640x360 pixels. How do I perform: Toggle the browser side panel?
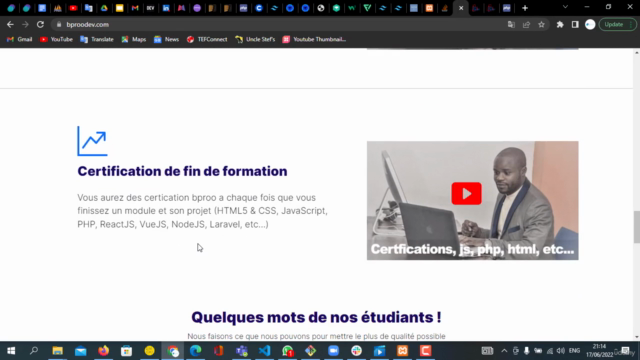575,24
